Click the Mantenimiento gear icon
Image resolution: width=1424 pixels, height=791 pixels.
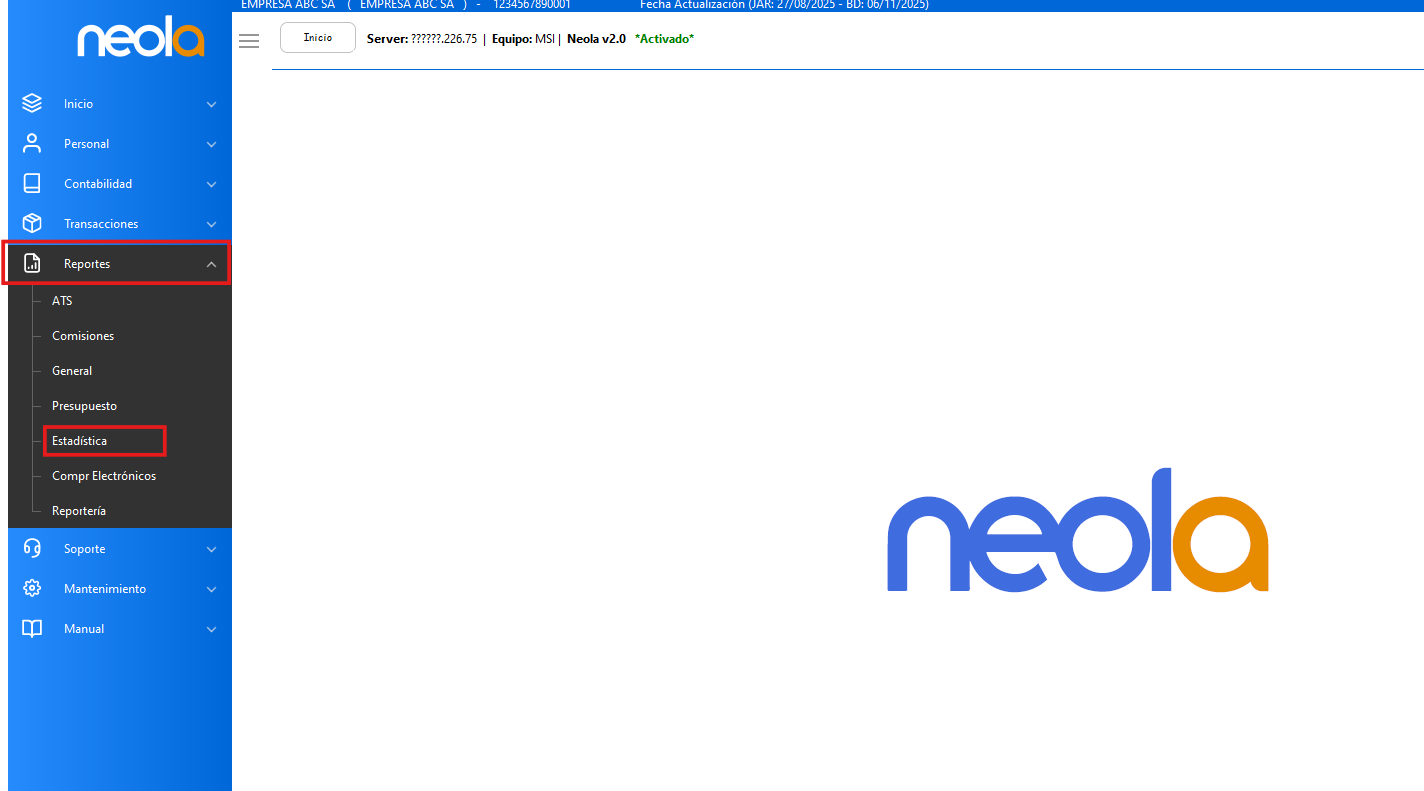(32, 588)
